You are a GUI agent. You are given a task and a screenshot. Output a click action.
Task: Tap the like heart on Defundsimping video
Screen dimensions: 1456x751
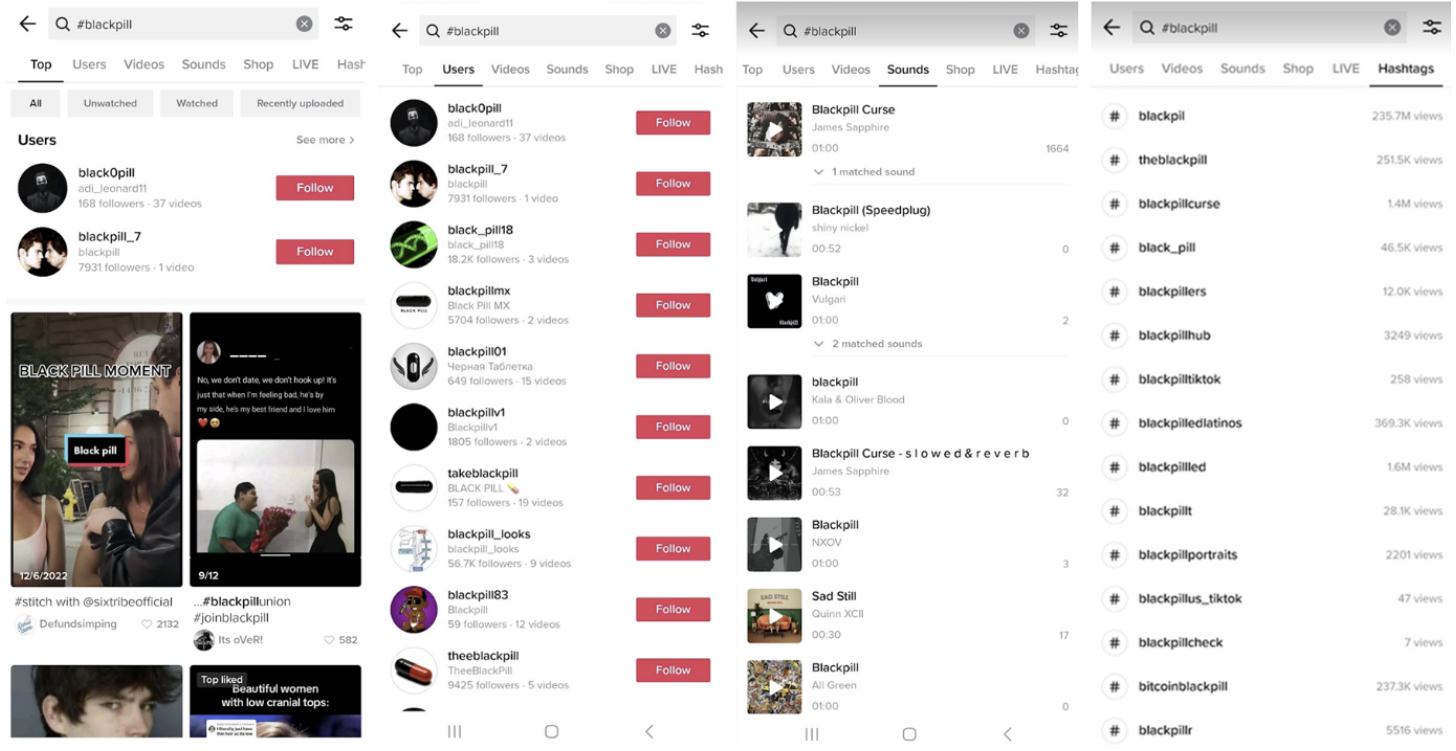pyautogui.click(x=147, y=624)
